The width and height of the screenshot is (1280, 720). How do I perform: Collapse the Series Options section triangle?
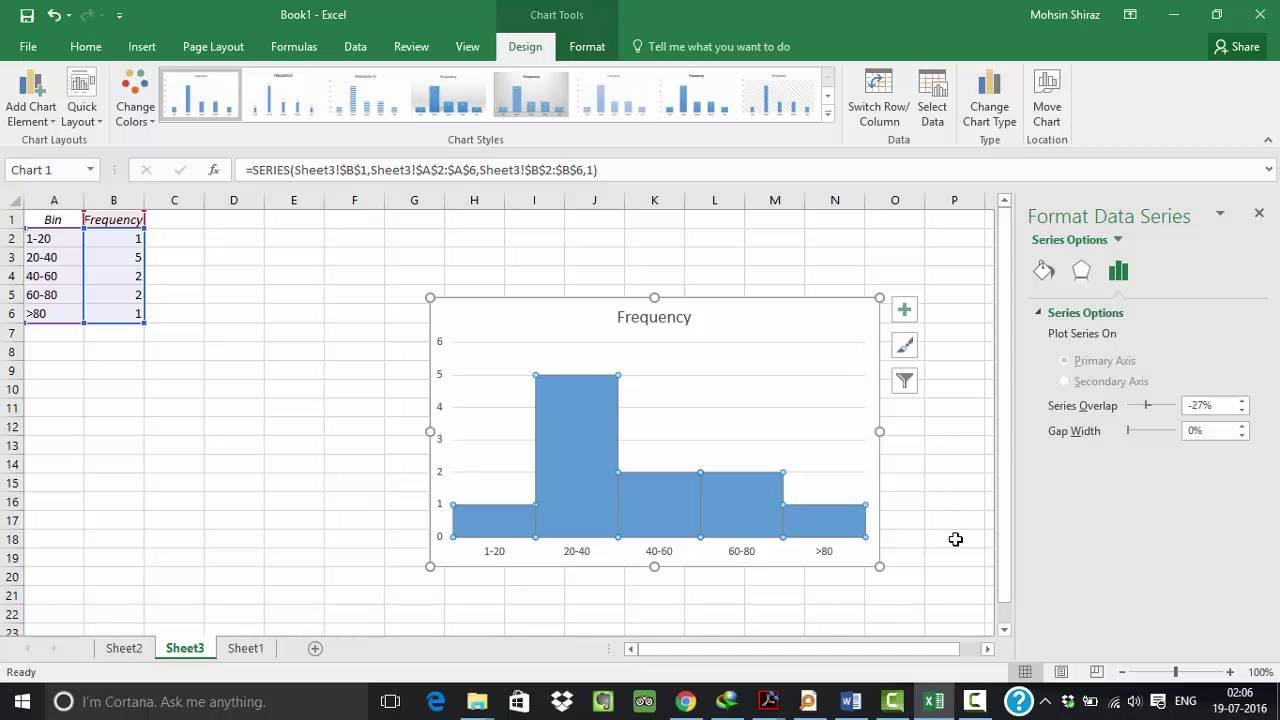1038,313
